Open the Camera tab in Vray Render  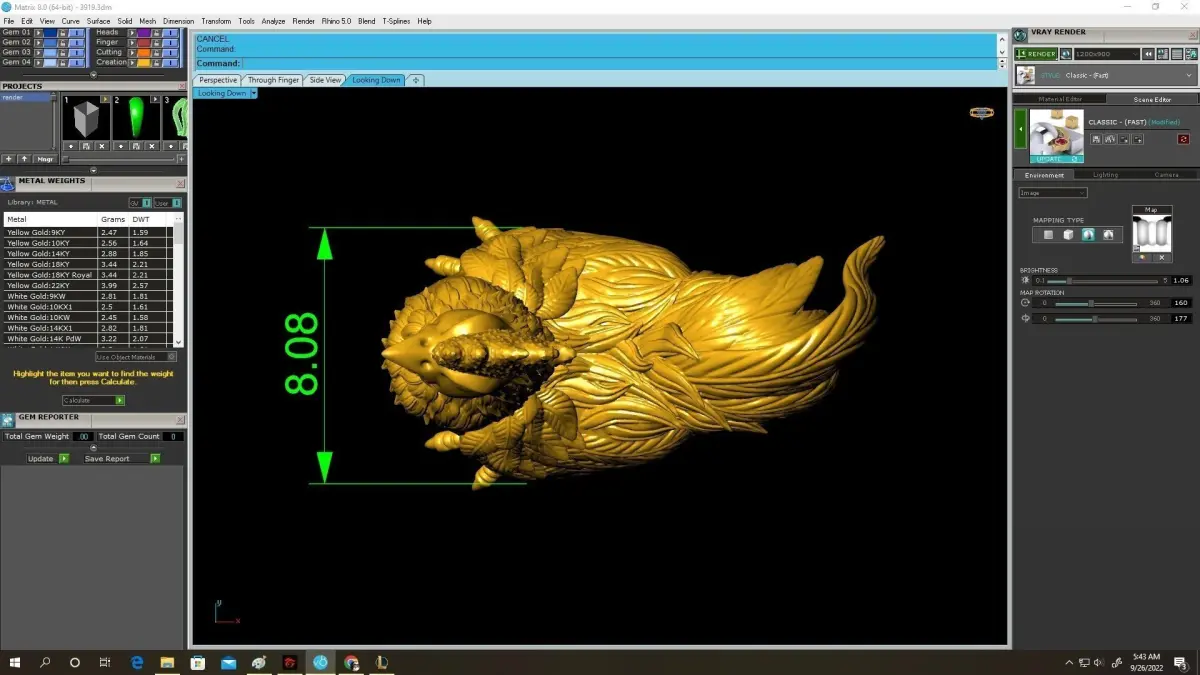1167,175
